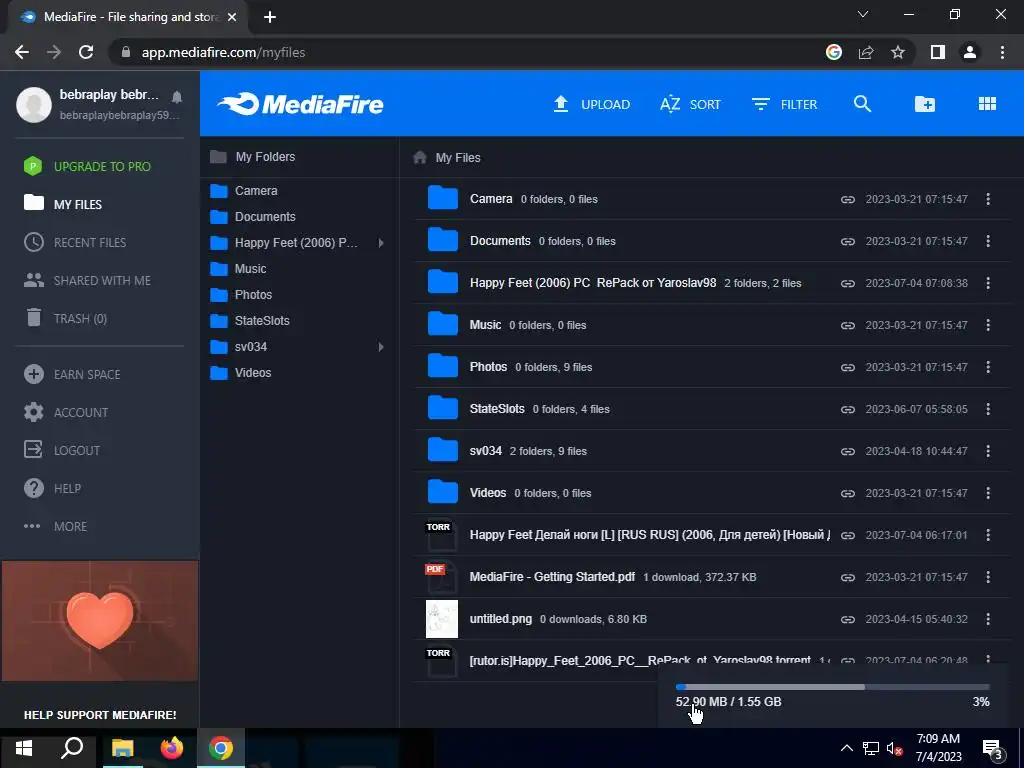Click the search magnifier icon
This screenshot has width=1024, height=768.
862,104
